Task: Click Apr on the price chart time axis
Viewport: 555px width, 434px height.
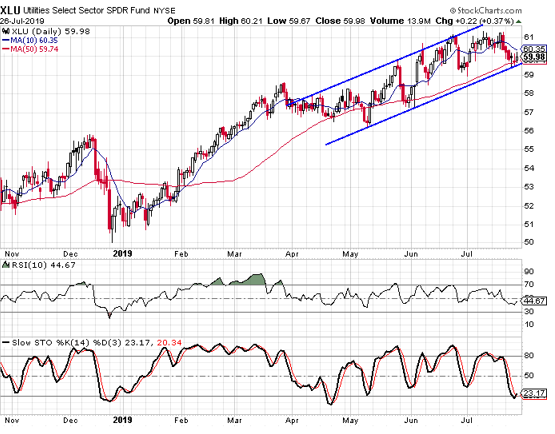Action: (x=292, y=254)
